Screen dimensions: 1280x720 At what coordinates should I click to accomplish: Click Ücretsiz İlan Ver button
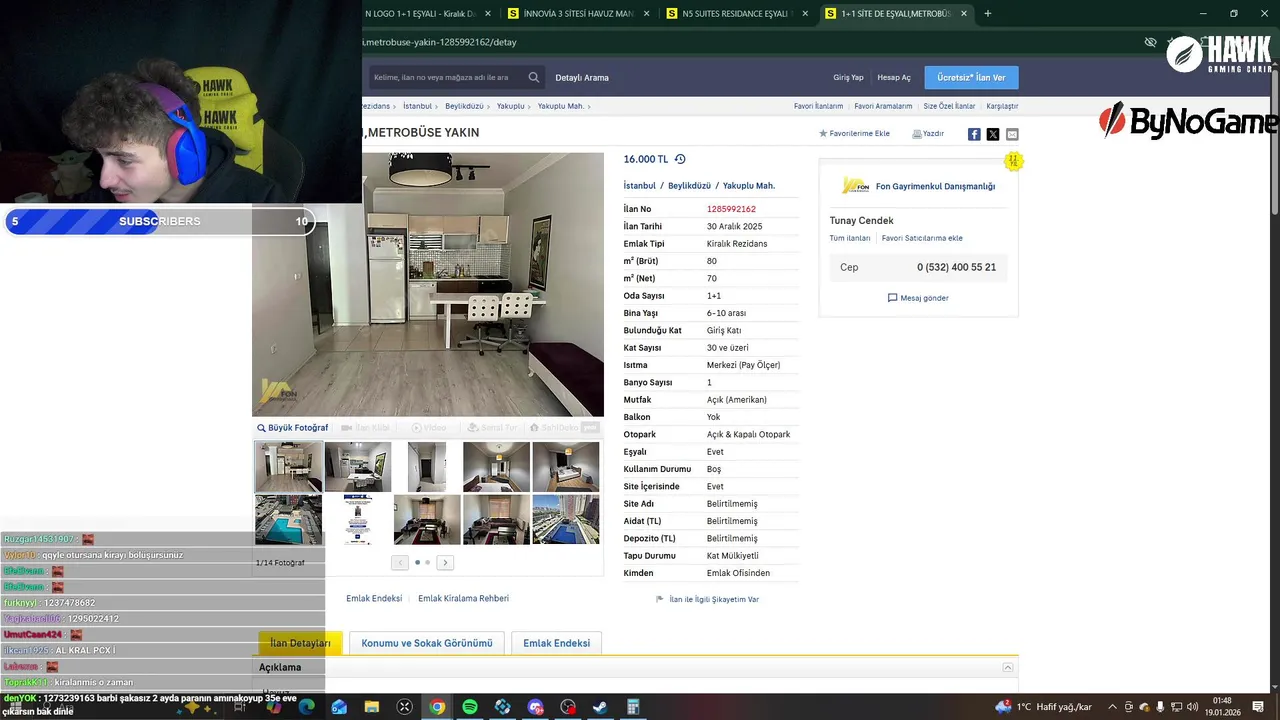(971, 77)
